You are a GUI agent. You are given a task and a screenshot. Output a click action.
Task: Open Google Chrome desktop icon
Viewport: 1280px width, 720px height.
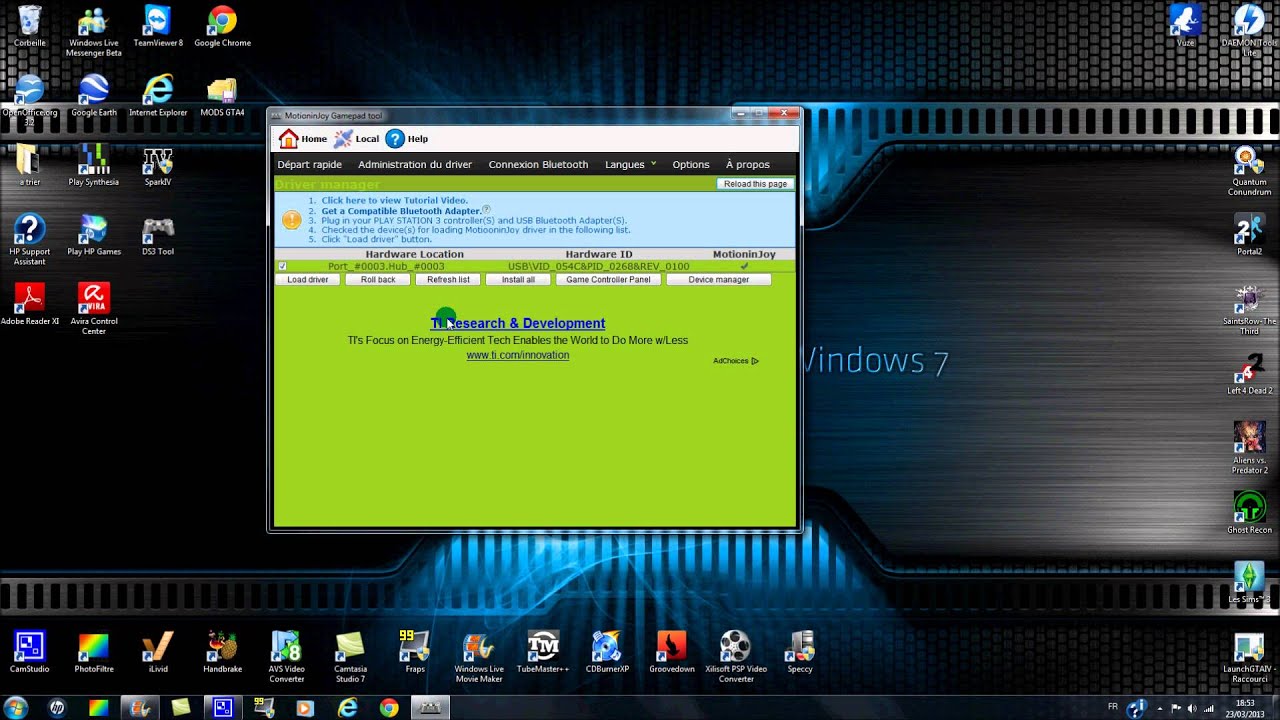(222, 26)
